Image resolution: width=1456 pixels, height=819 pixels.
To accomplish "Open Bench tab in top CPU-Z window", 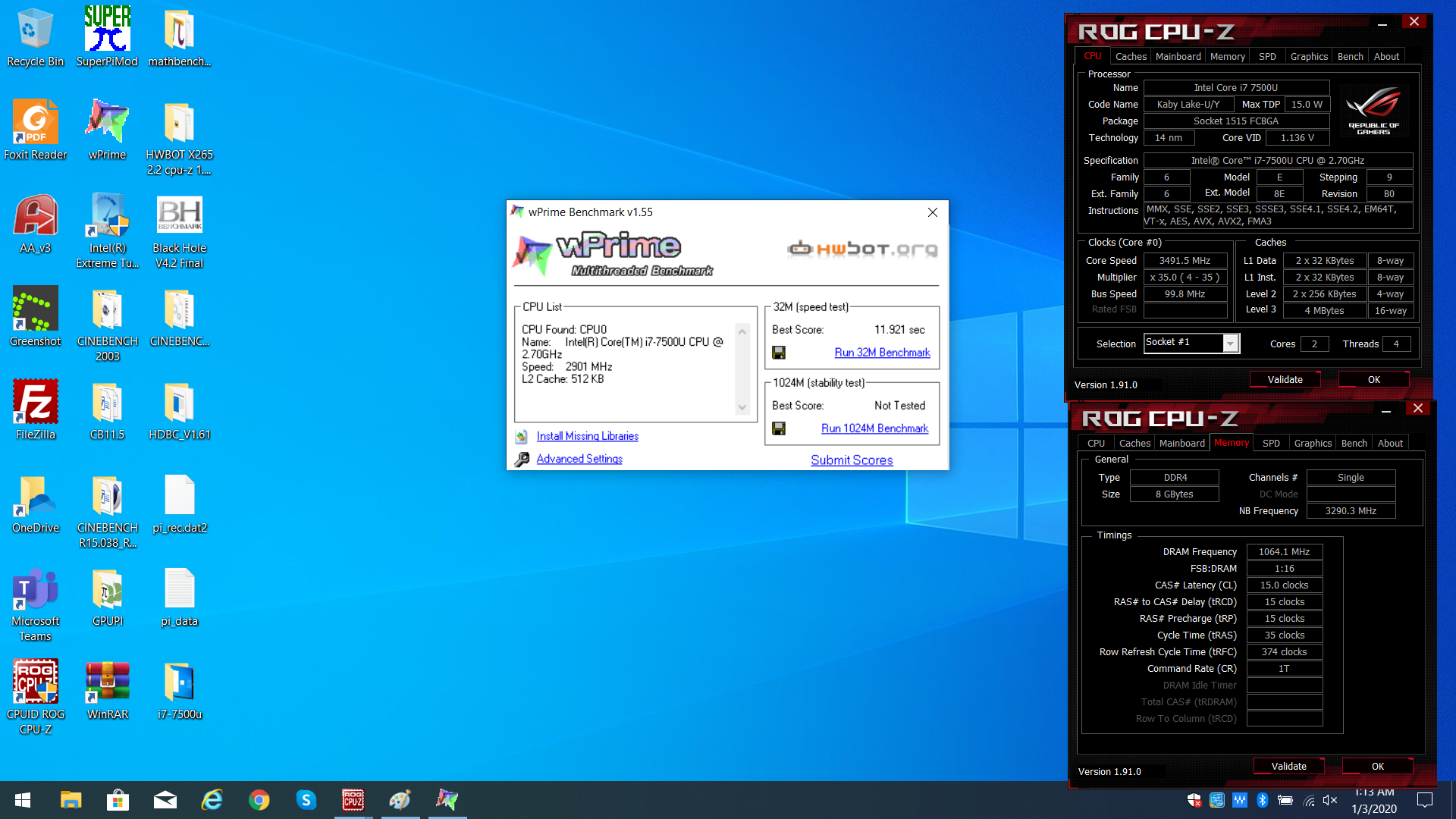I will click(1350, 56).
